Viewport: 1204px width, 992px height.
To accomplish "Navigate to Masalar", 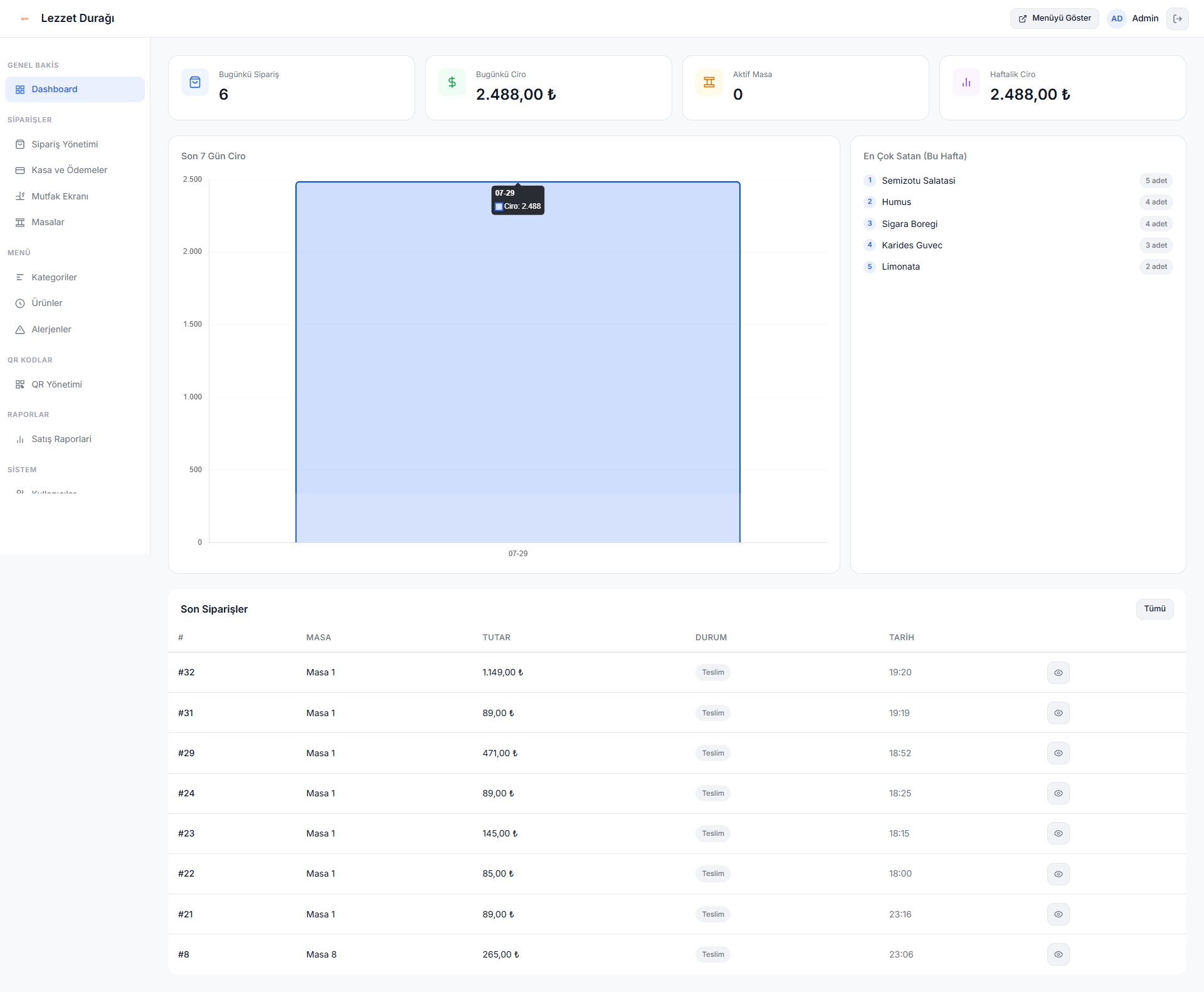I will pyautogui.click(x=75, y=223).
